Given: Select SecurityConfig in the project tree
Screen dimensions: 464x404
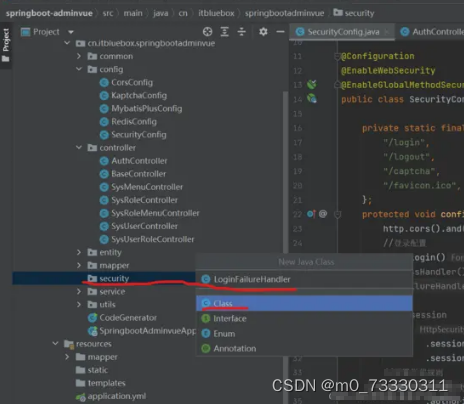Looking at the screenshot, I should point(133,135).
